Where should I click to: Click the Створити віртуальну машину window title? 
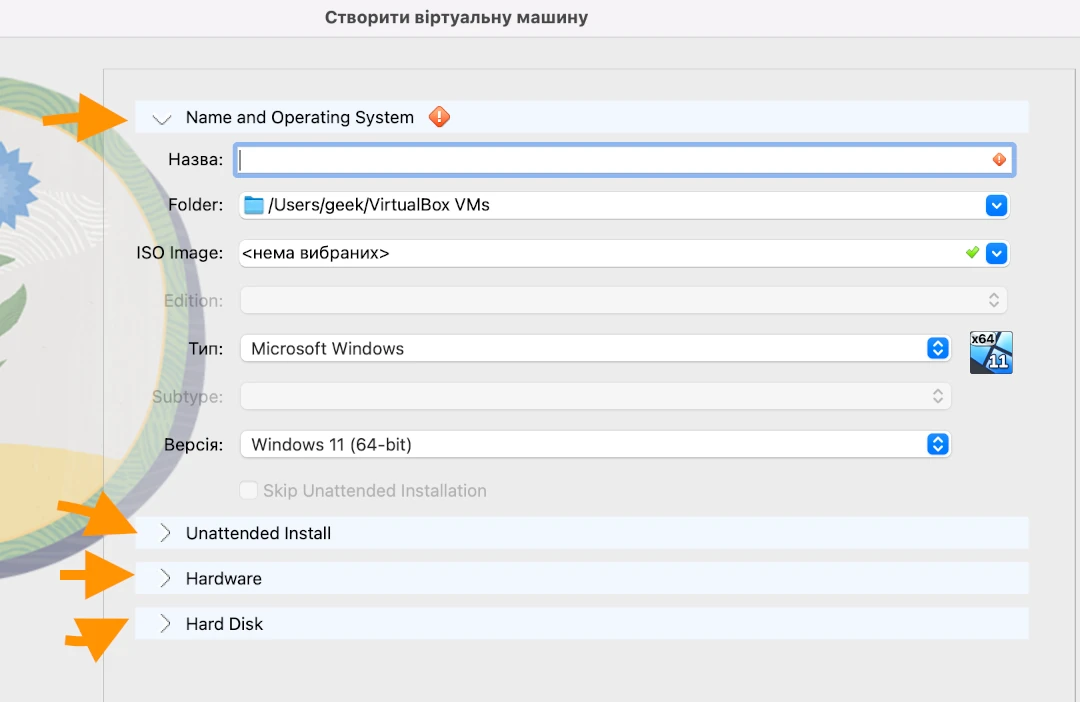456,17
